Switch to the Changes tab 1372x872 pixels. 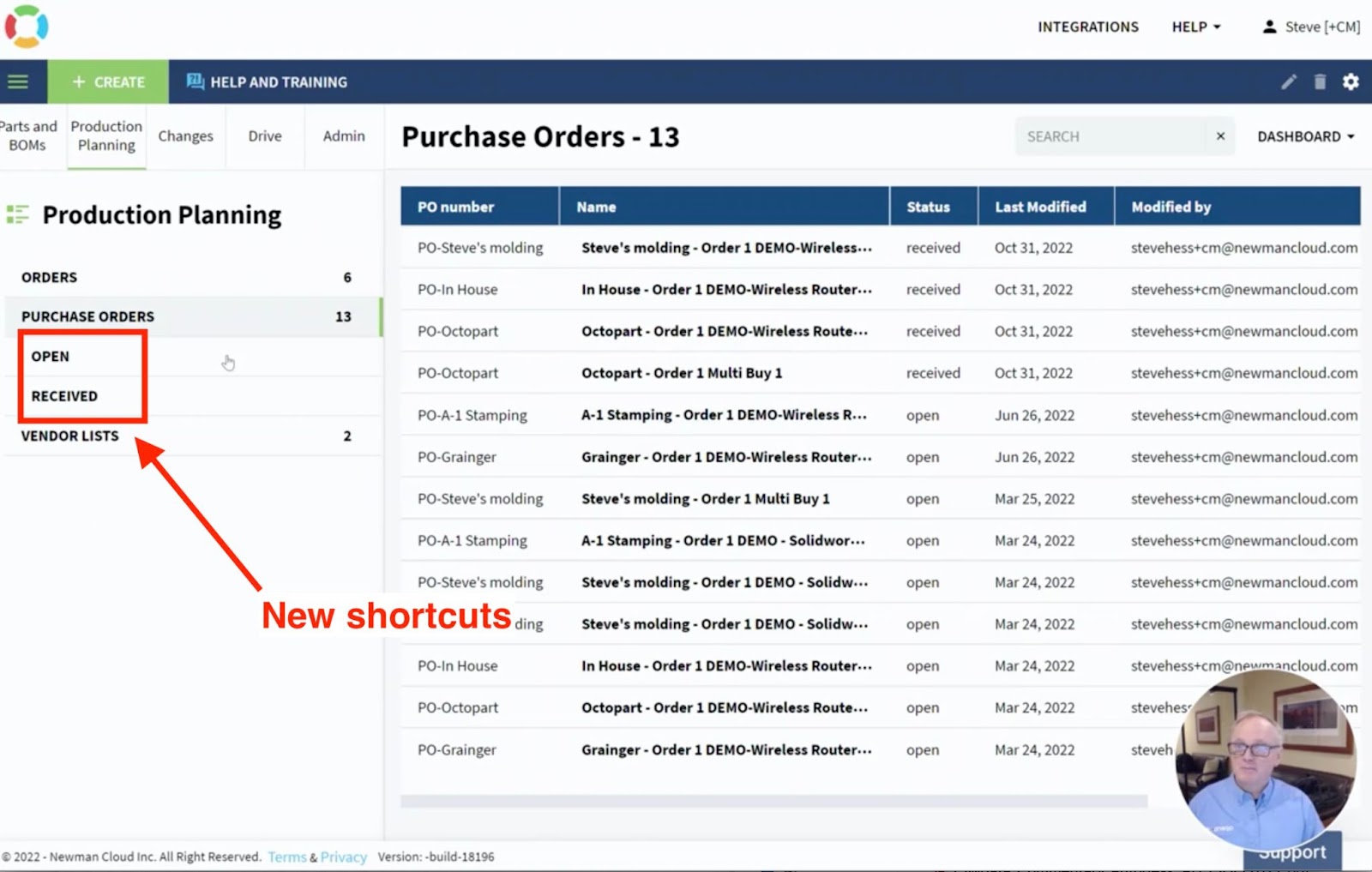185,135
